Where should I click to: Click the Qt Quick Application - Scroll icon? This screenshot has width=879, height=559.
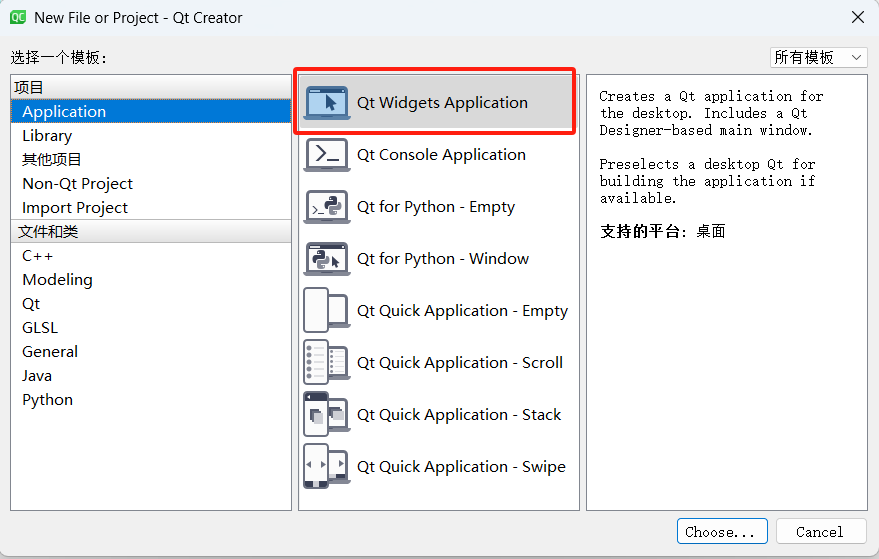click(x=327, y=363)
